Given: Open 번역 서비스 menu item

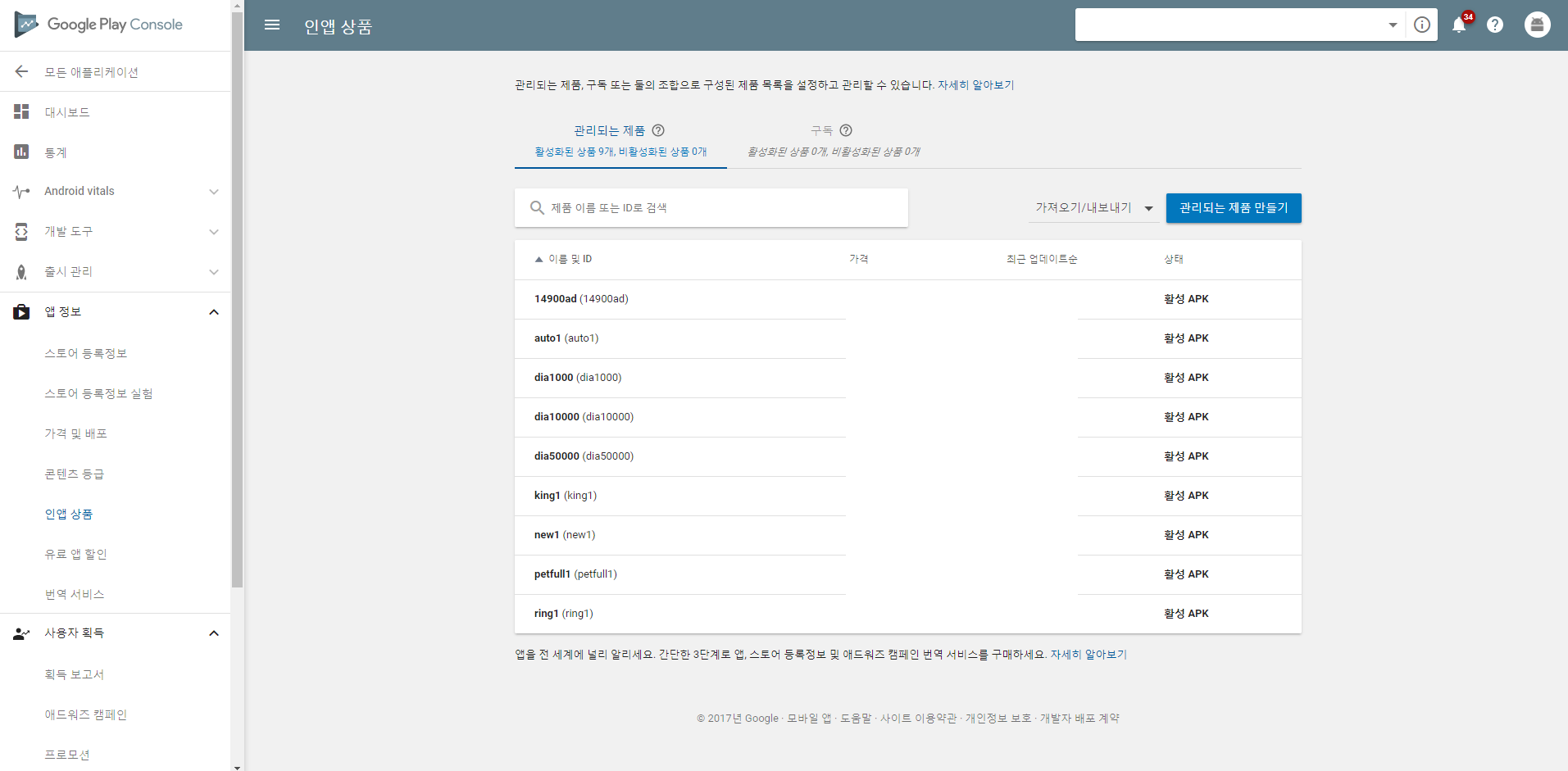Looking at the screenshot, I should click(x=74, y=594).
